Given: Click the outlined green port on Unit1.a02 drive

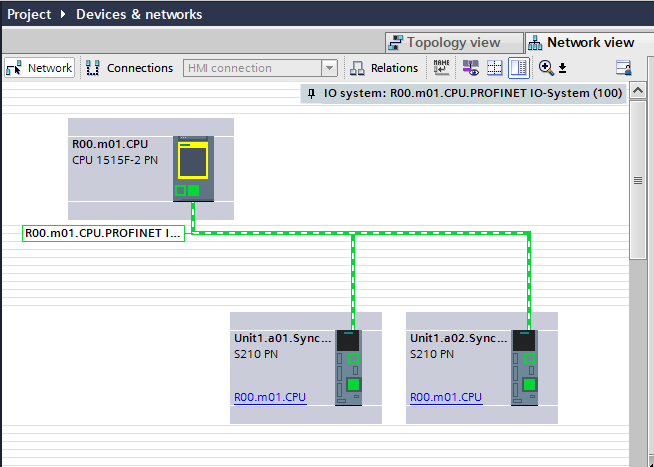Looking at the screenshot, I should (x=529, y=358).
